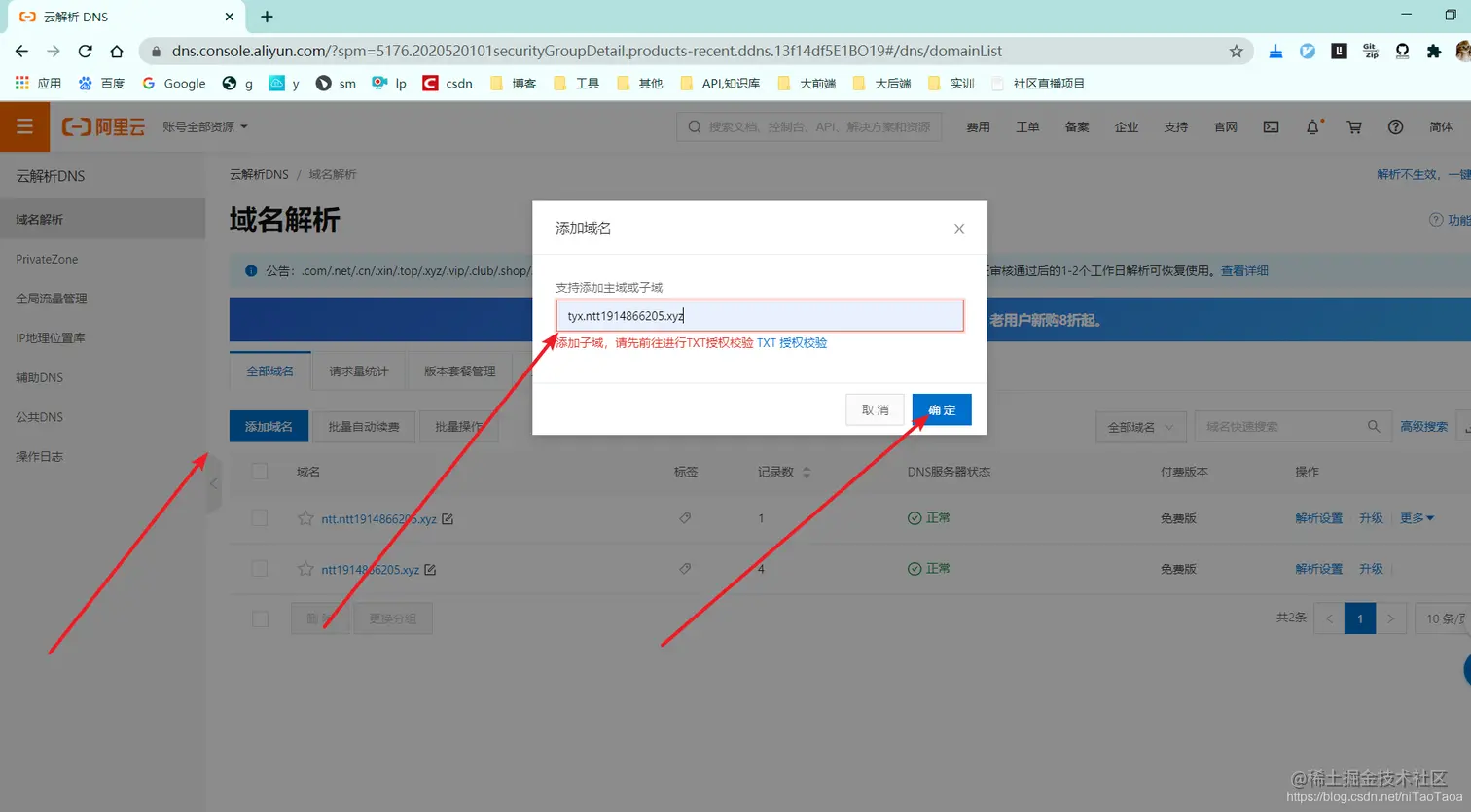Click the 确定 button in the dialog
The width and height of the screenshot is (1471, 812).
[941, 409]
